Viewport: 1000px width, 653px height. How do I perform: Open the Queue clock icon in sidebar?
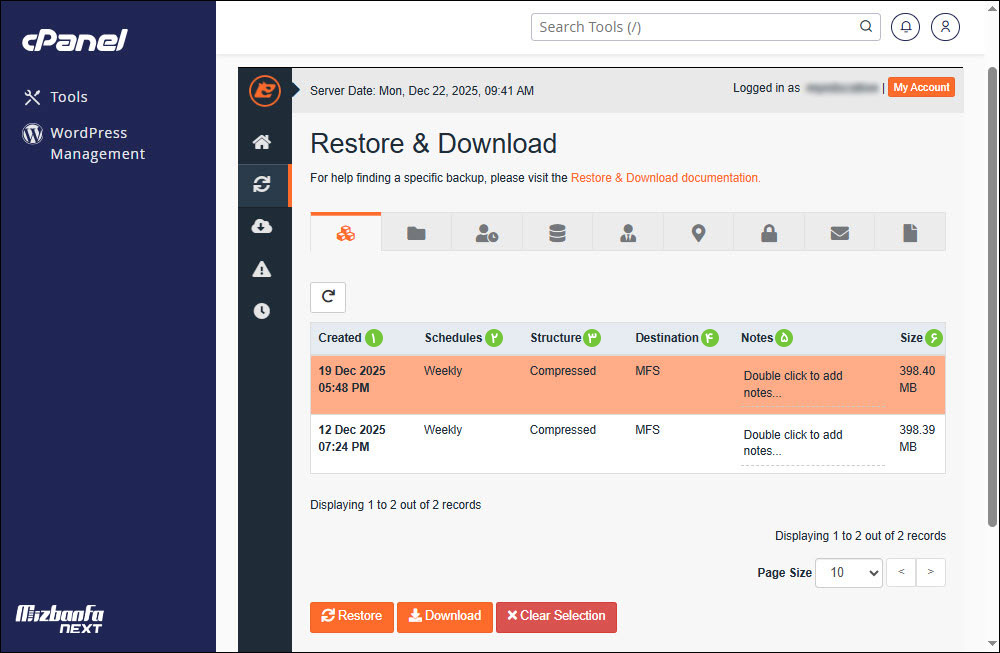pyautogui.click(x=263, y=310)
